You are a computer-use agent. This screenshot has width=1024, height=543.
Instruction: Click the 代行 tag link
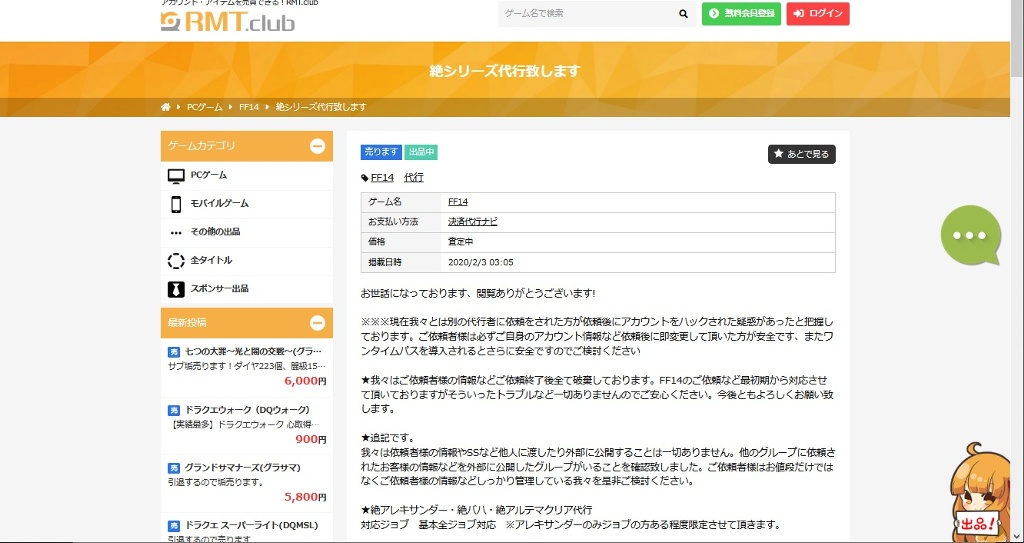(413, 177)
